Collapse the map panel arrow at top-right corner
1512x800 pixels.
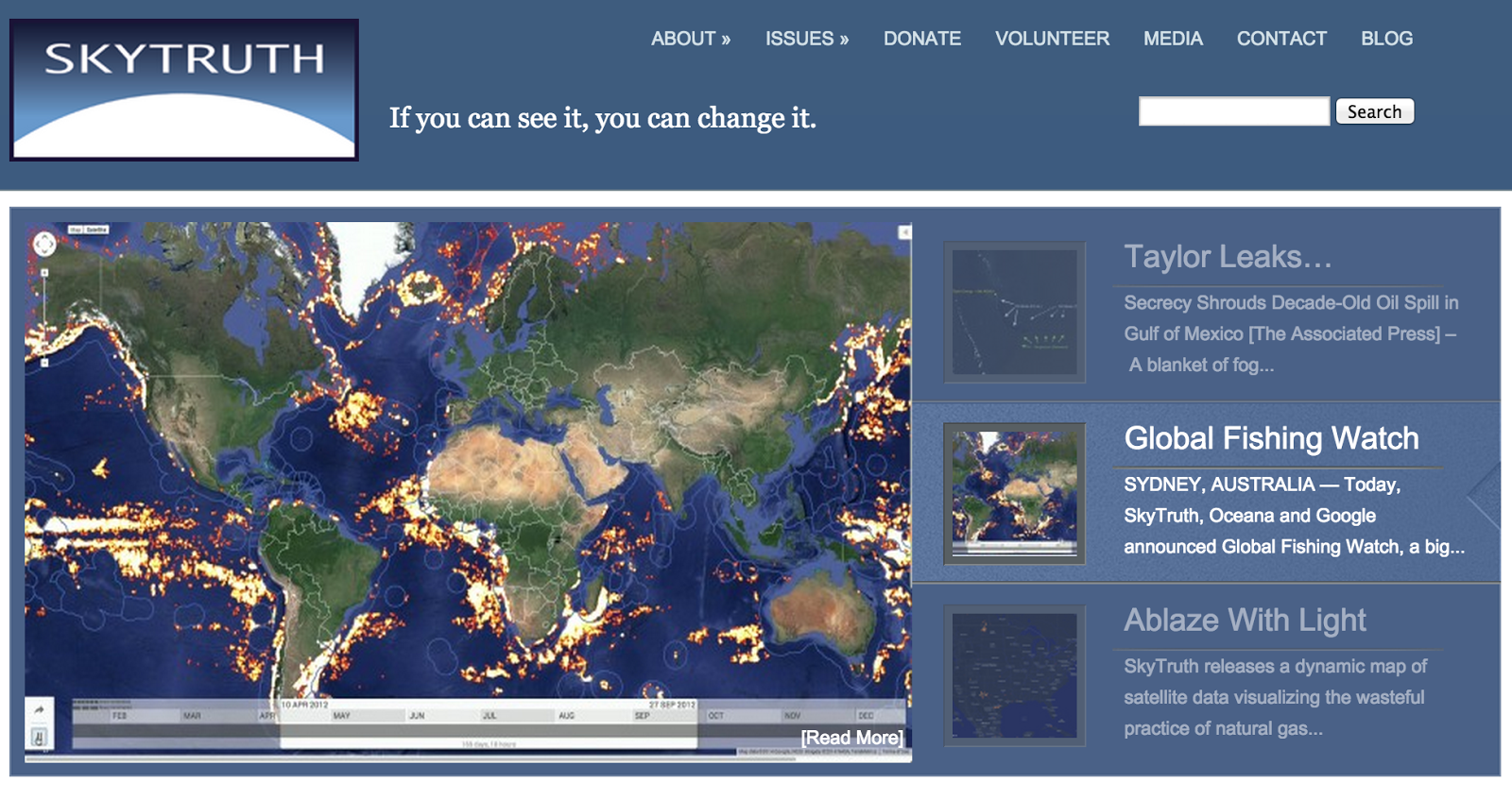coord(904,232)
